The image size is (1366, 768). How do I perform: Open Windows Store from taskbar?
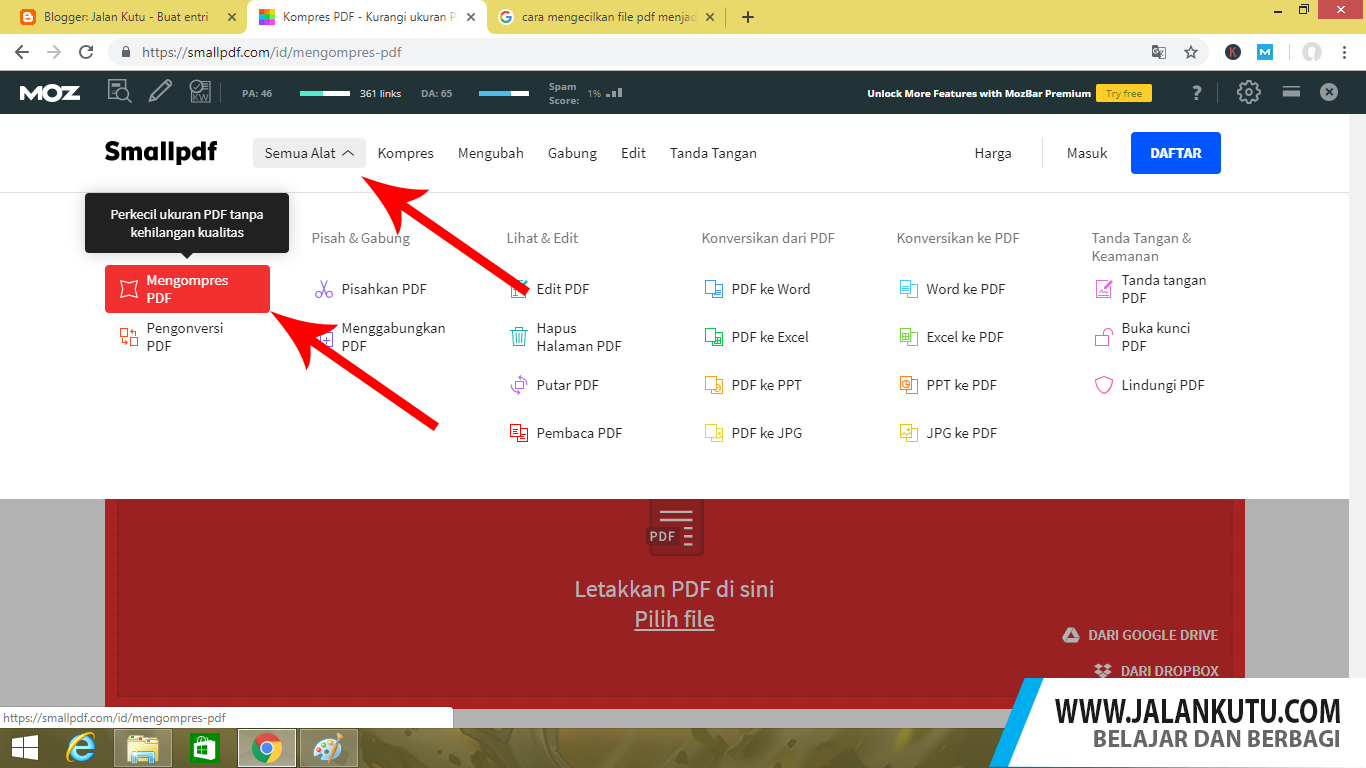(x=203, y=748)
